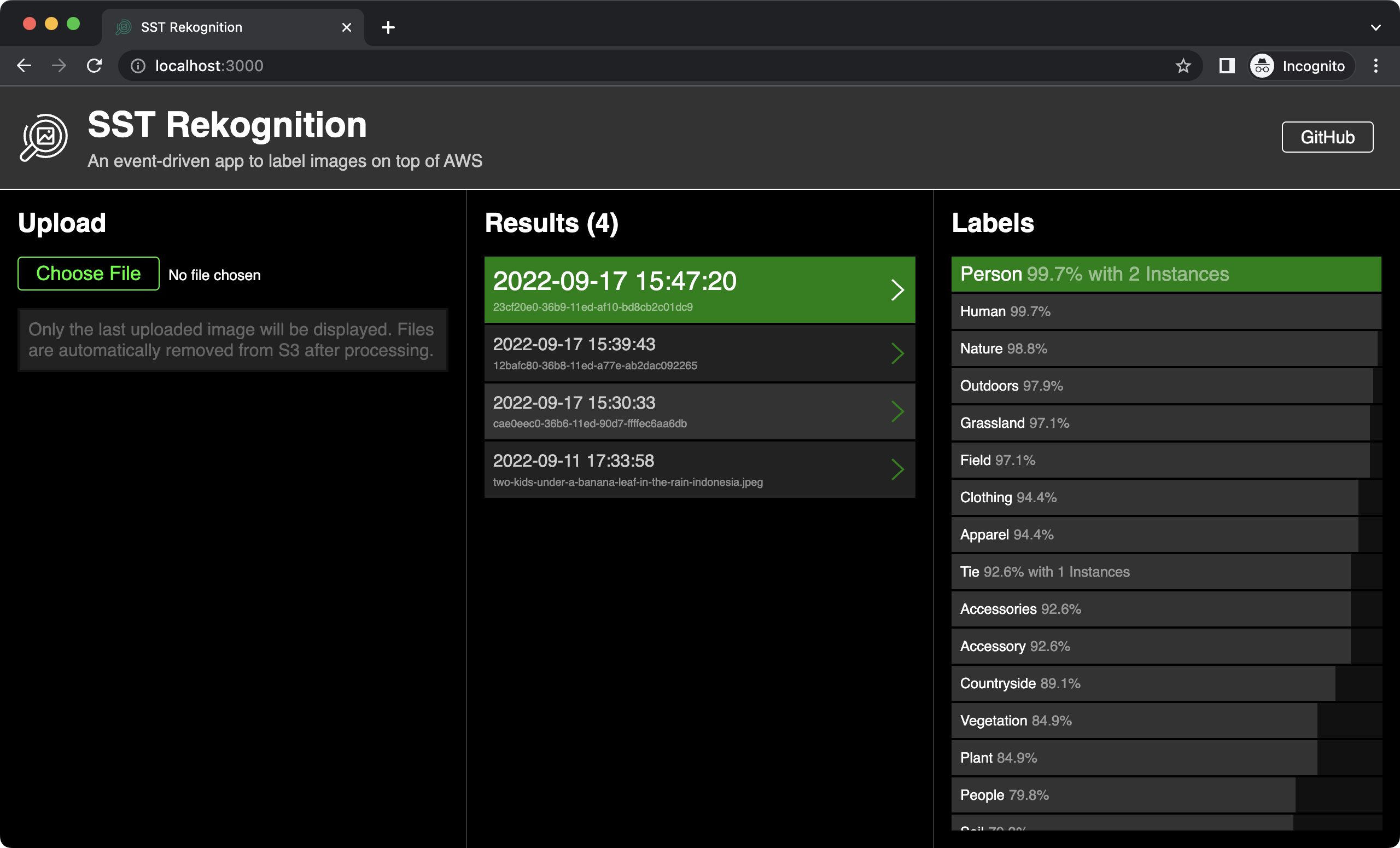Click the Plant 84.9% label

tap(1166, 758)
